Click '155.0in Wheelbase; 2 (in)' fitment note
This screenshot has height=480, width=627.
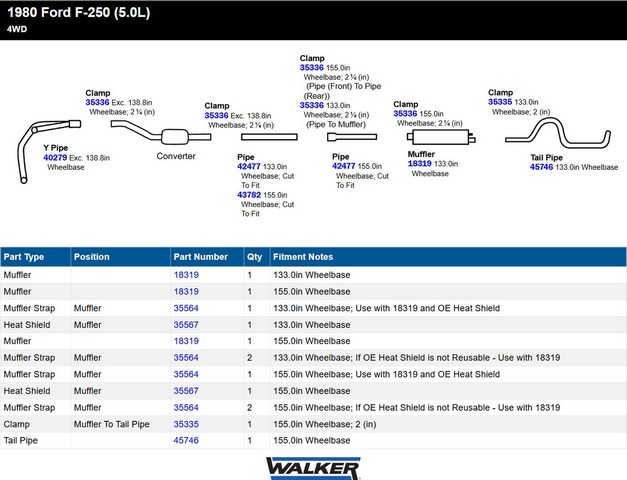325,424
